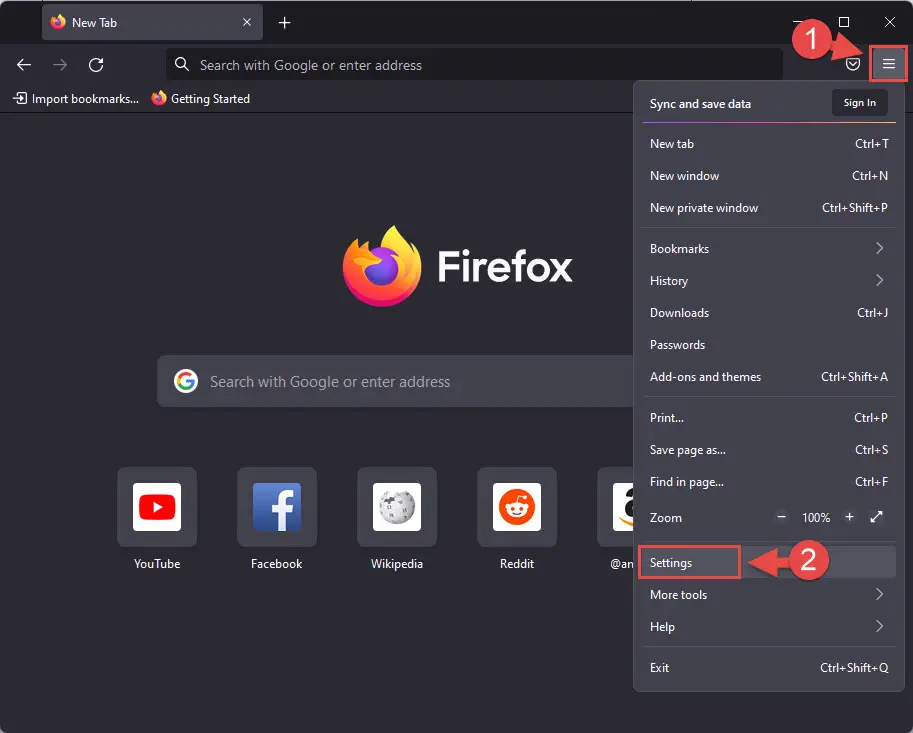The width and height of the screenshot is (913, 733).
Task: Click the Pocket save icon in toolbar
Action: 852,64
